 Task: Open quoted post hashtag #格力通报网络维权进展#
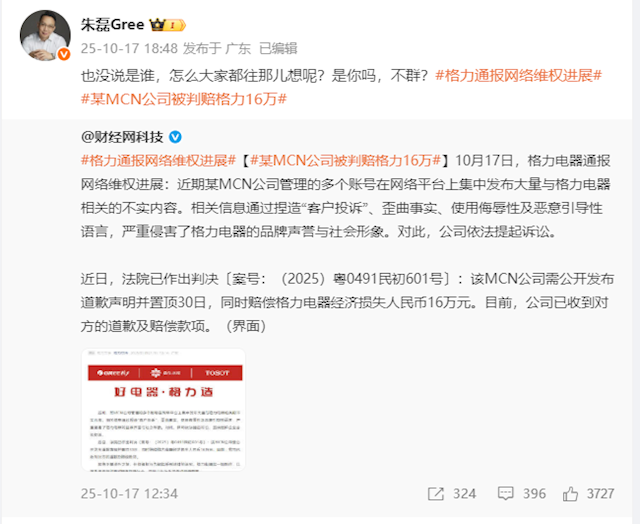(x=158, y=160)
